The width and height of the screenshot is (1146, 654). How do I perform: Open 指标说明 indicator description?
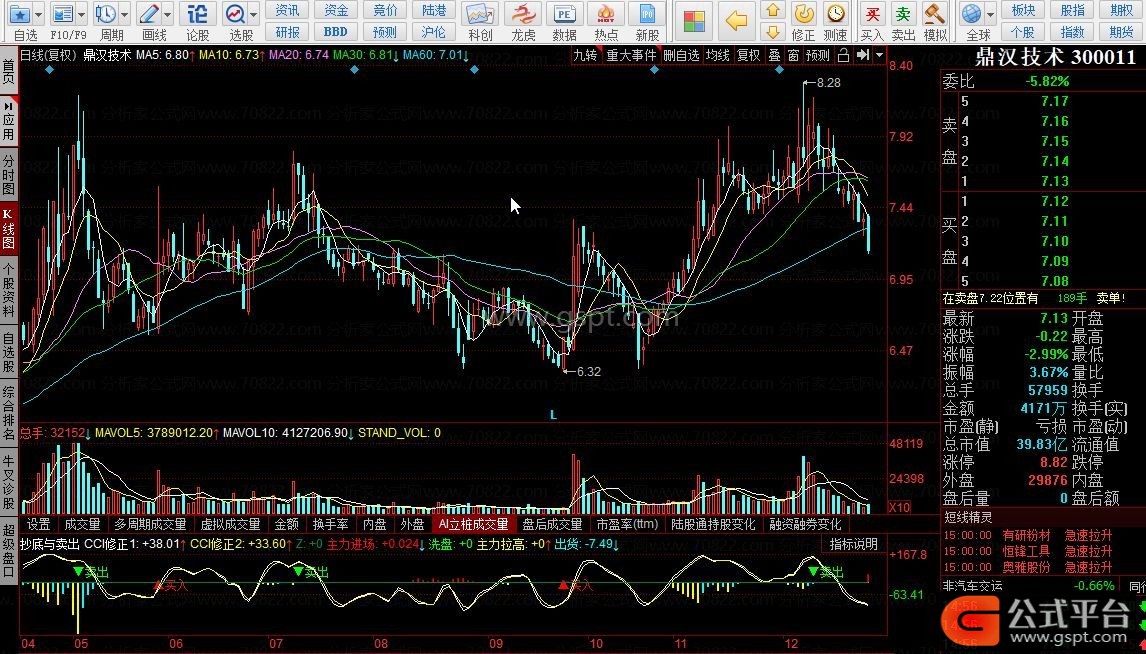(x=854, y=544)
